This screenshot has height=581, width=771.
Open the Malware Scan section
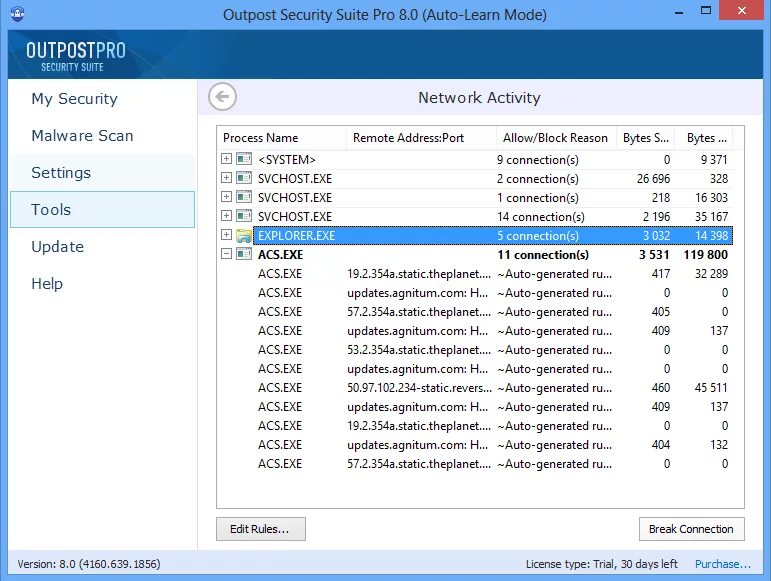(102, 136)
